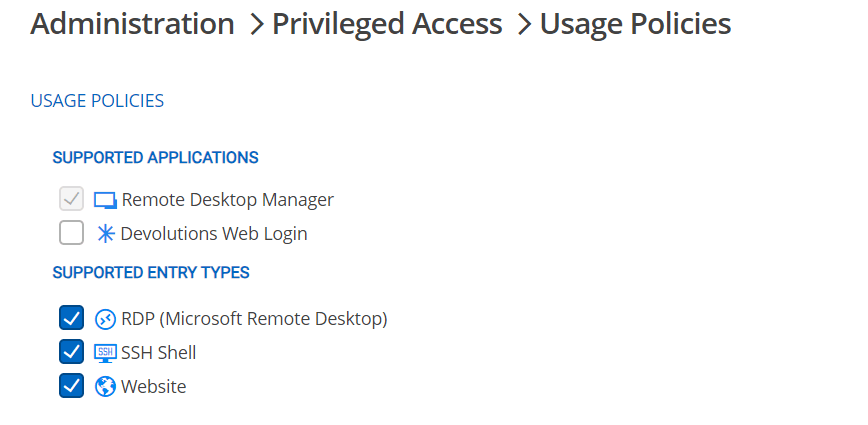Click the greyed Remote Desktop Manager checkbox

click(71, 199)
